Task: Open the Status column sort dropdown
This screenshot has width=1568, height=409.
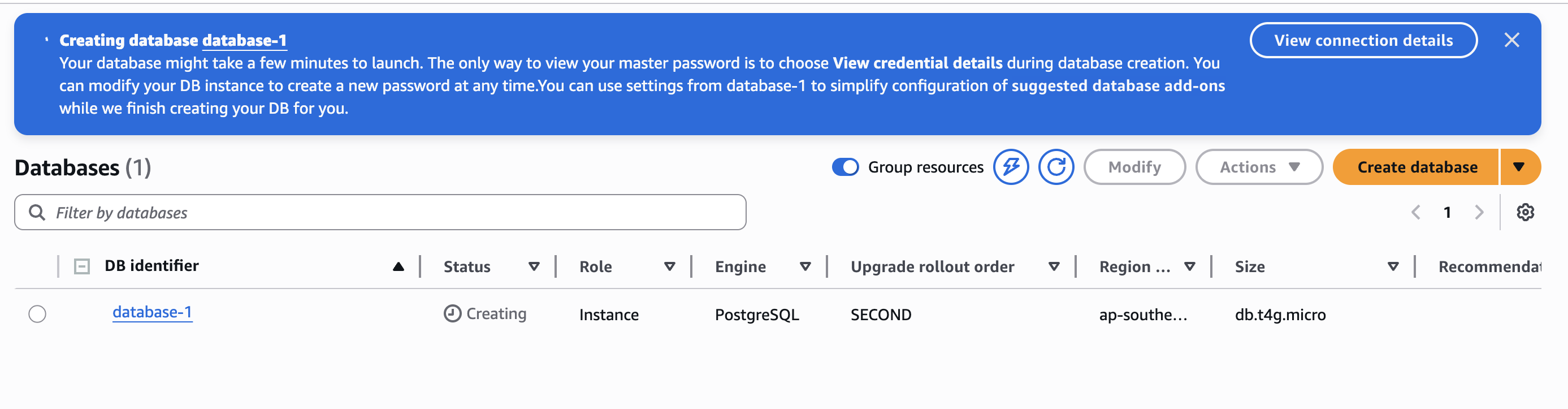Action: [x=534, y=266]
